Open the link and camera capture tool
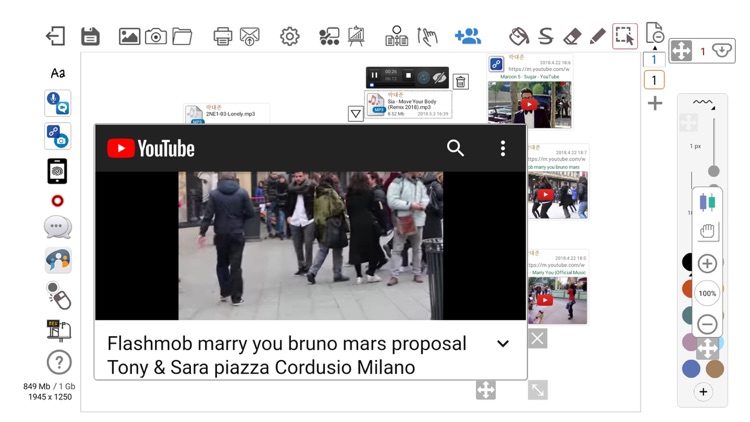This screenshot has width=750, height=422. (x=58, y=136)
